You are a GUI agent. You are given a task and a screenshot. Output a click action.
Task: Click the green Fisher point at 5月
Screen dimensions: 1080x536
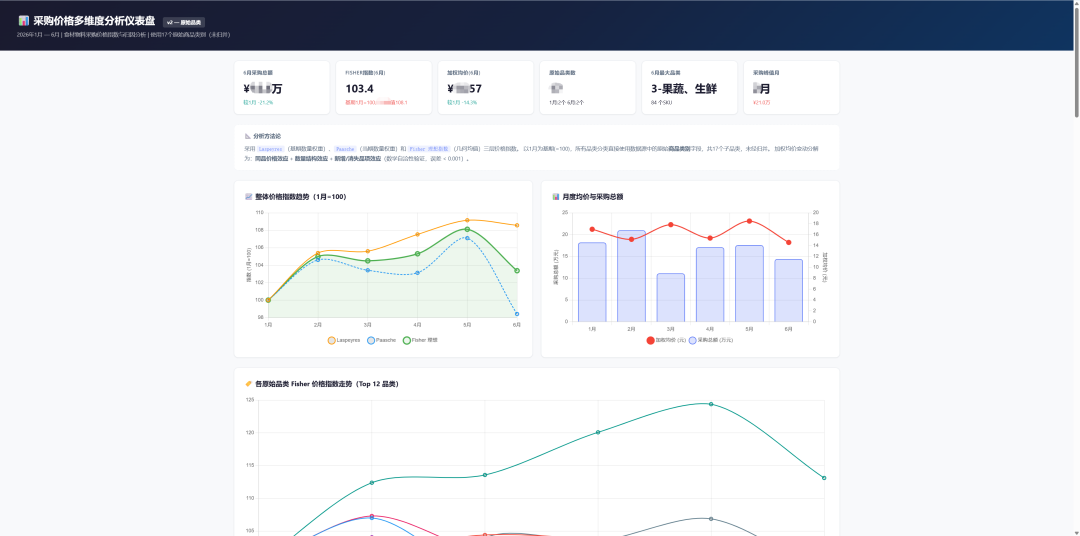467,229
